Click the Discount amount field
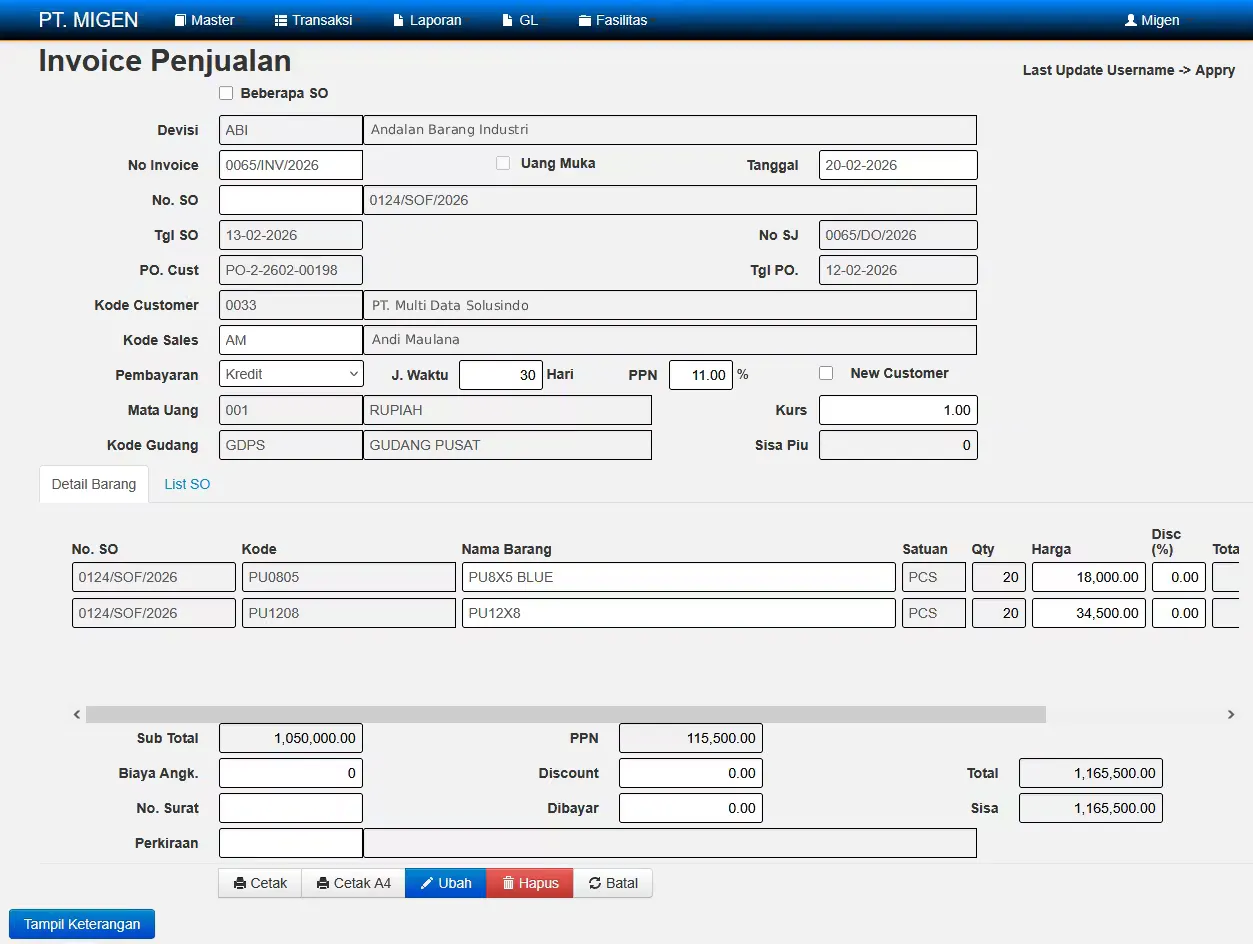 point(691,773)
